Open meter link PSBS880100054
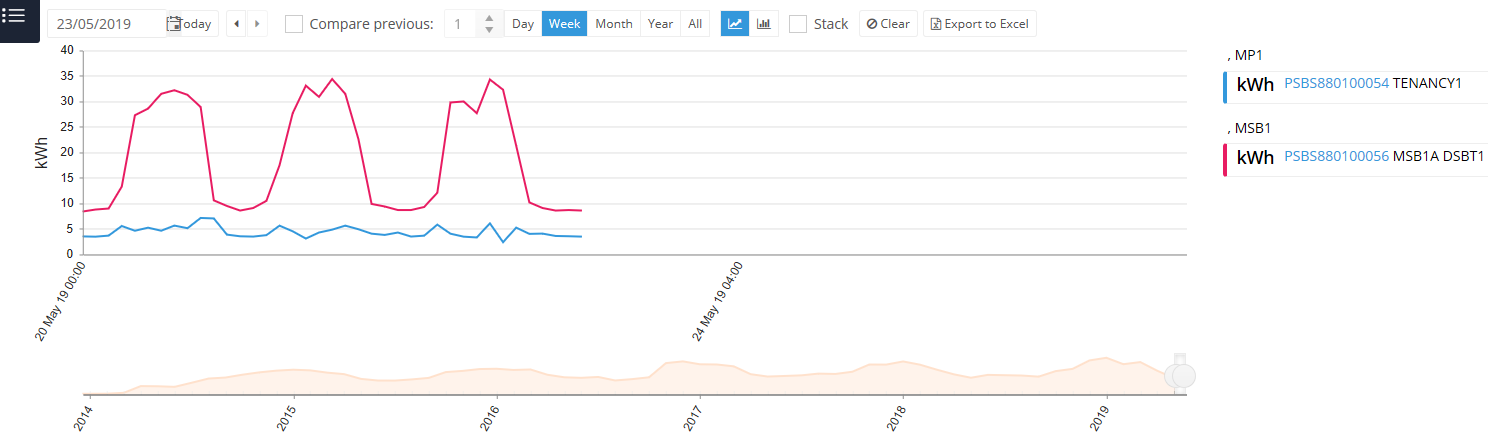The width and height of the screenshot is (1488, 438). pos(1336,84)
